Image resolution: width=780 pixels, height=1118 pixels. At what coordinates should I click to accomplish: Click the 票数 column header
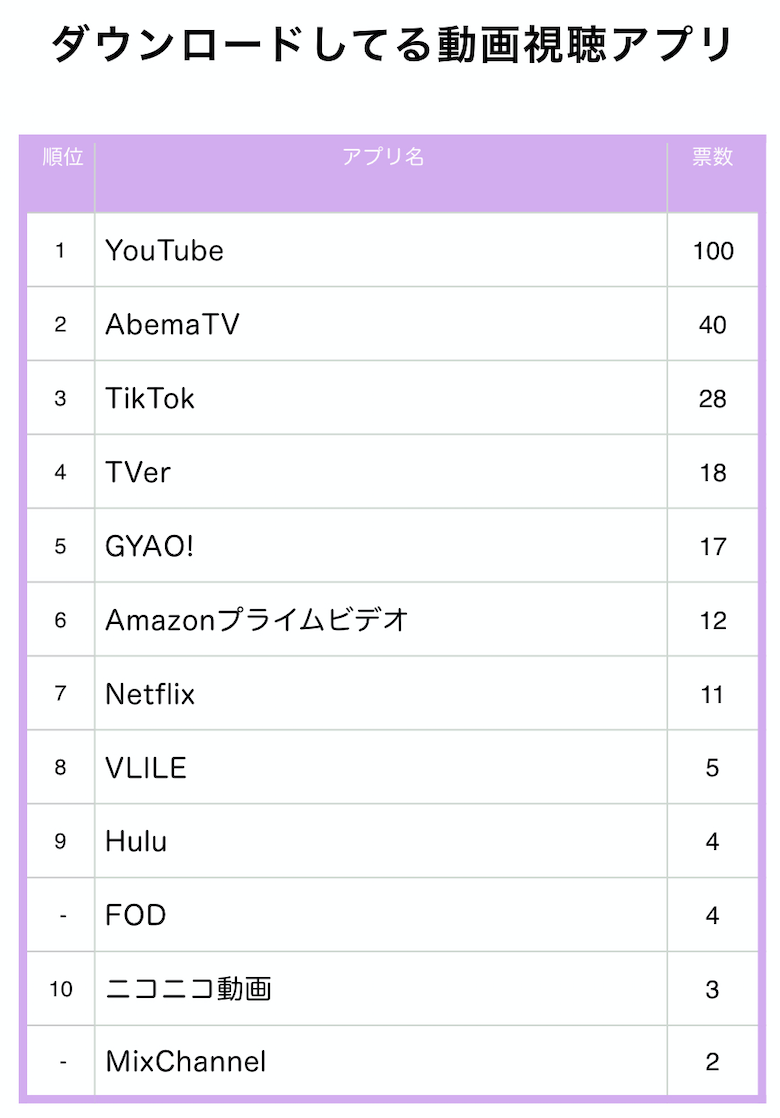[x=712, y=156]
